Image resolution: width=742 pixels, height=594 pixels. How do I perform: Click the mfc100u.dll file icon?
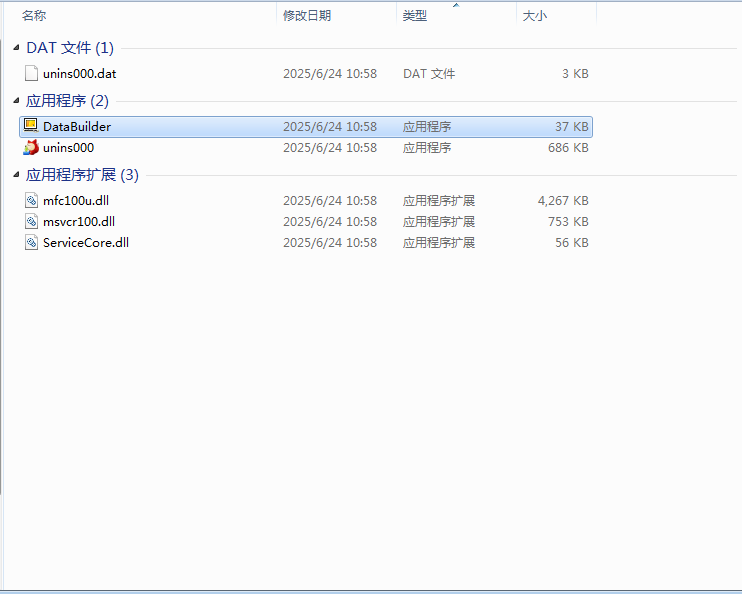[x=31, y=200]
